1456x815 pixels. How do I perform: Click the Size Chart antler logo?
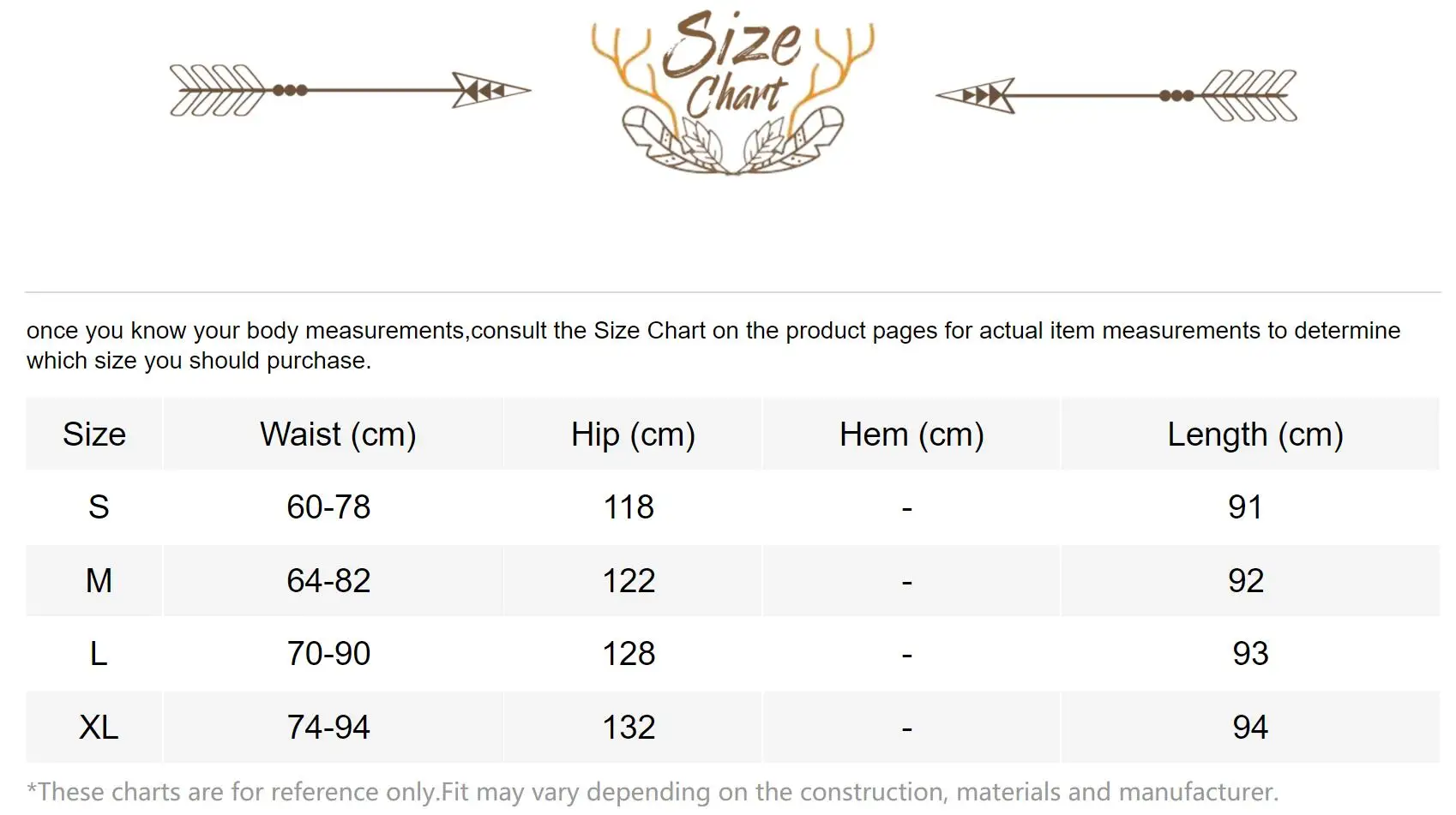[733, 92]
